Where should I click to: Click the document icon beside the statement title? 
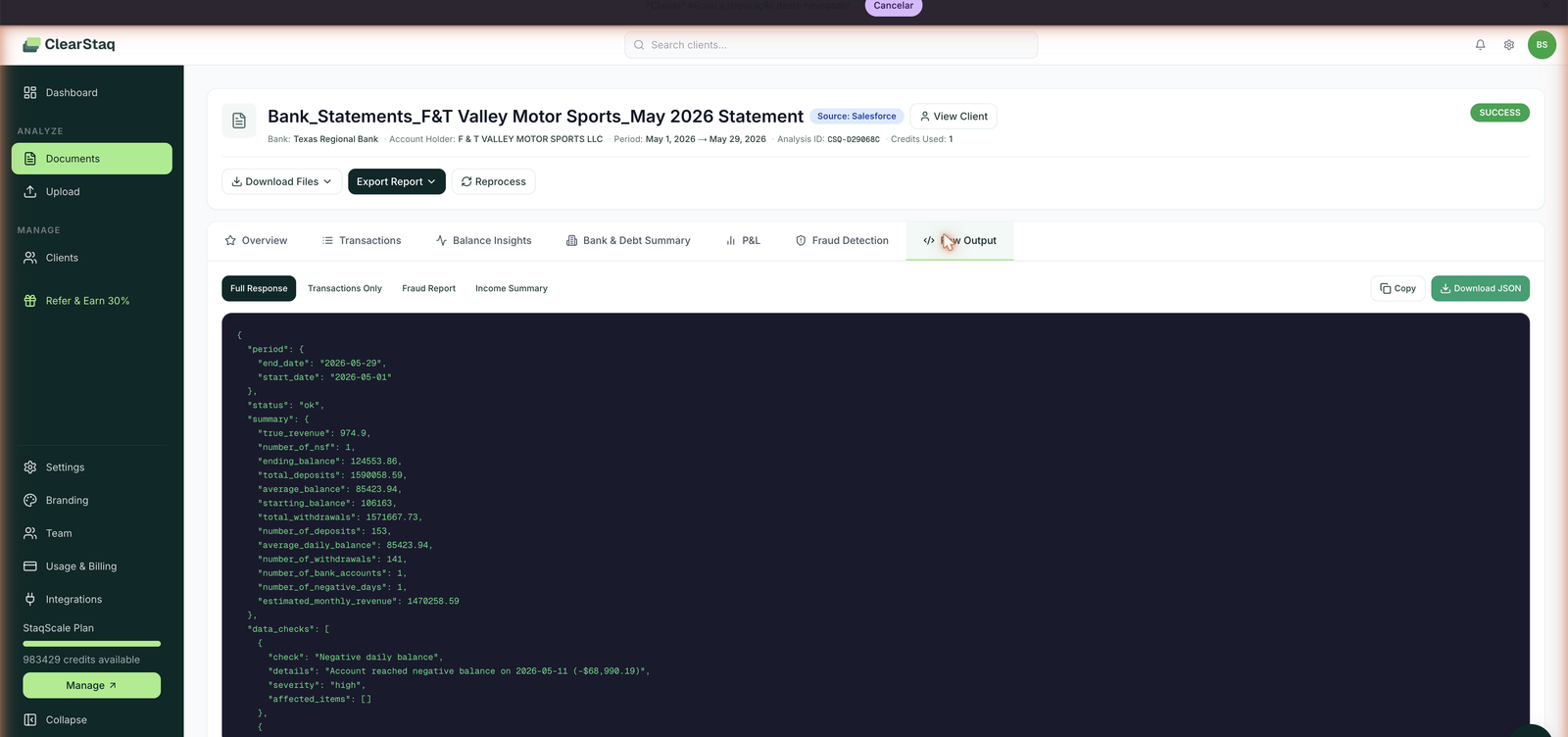click(239, 121)
